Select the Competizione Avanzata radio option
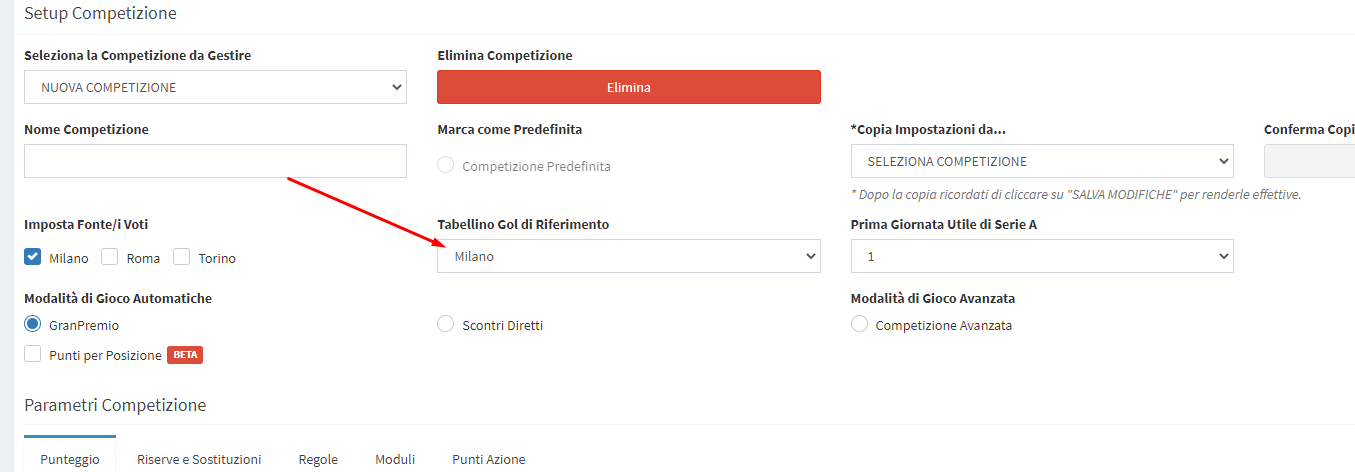 859,324
